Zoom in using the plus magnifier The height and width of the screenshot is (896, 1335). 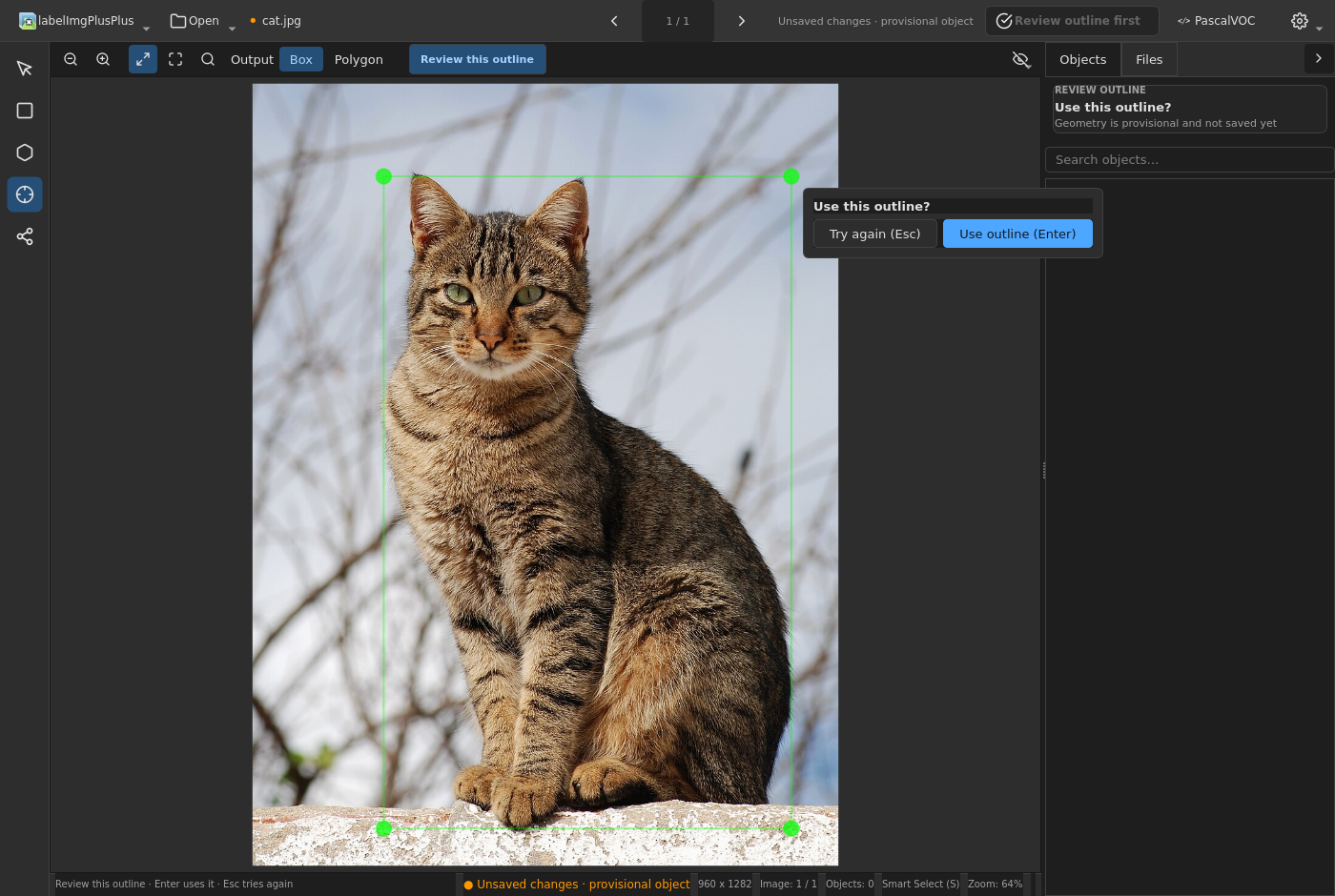(x=103, y=59)
